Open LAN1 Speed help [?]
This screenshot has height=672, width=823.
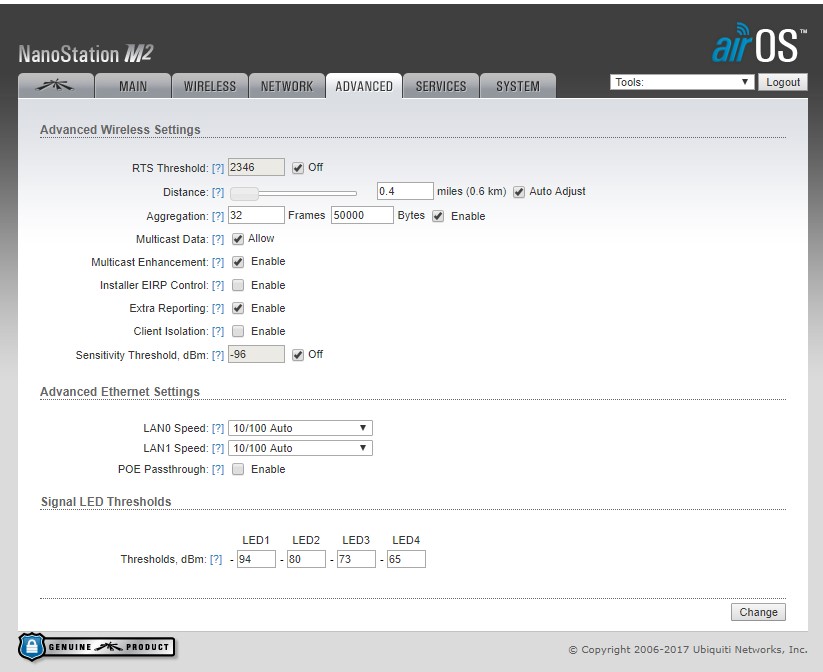(x=218, y=448)
